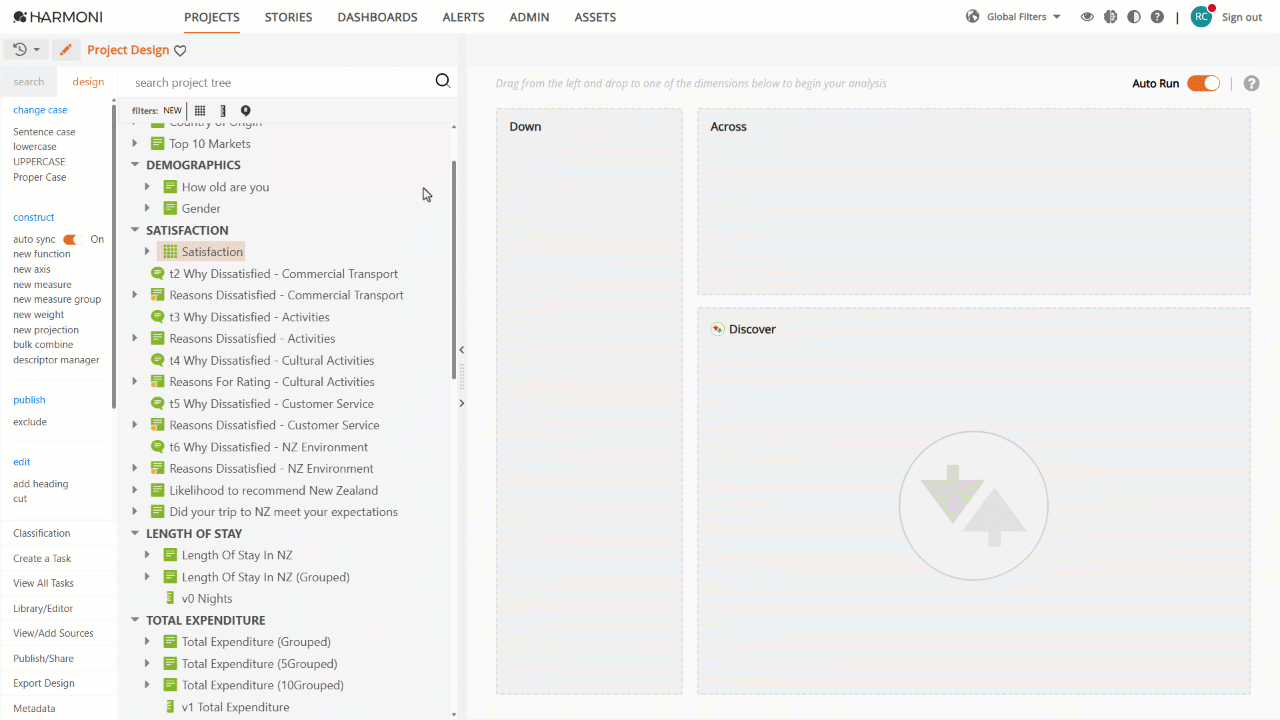
Task: Apply the map pin filter icon
Action: click(246, 111)
